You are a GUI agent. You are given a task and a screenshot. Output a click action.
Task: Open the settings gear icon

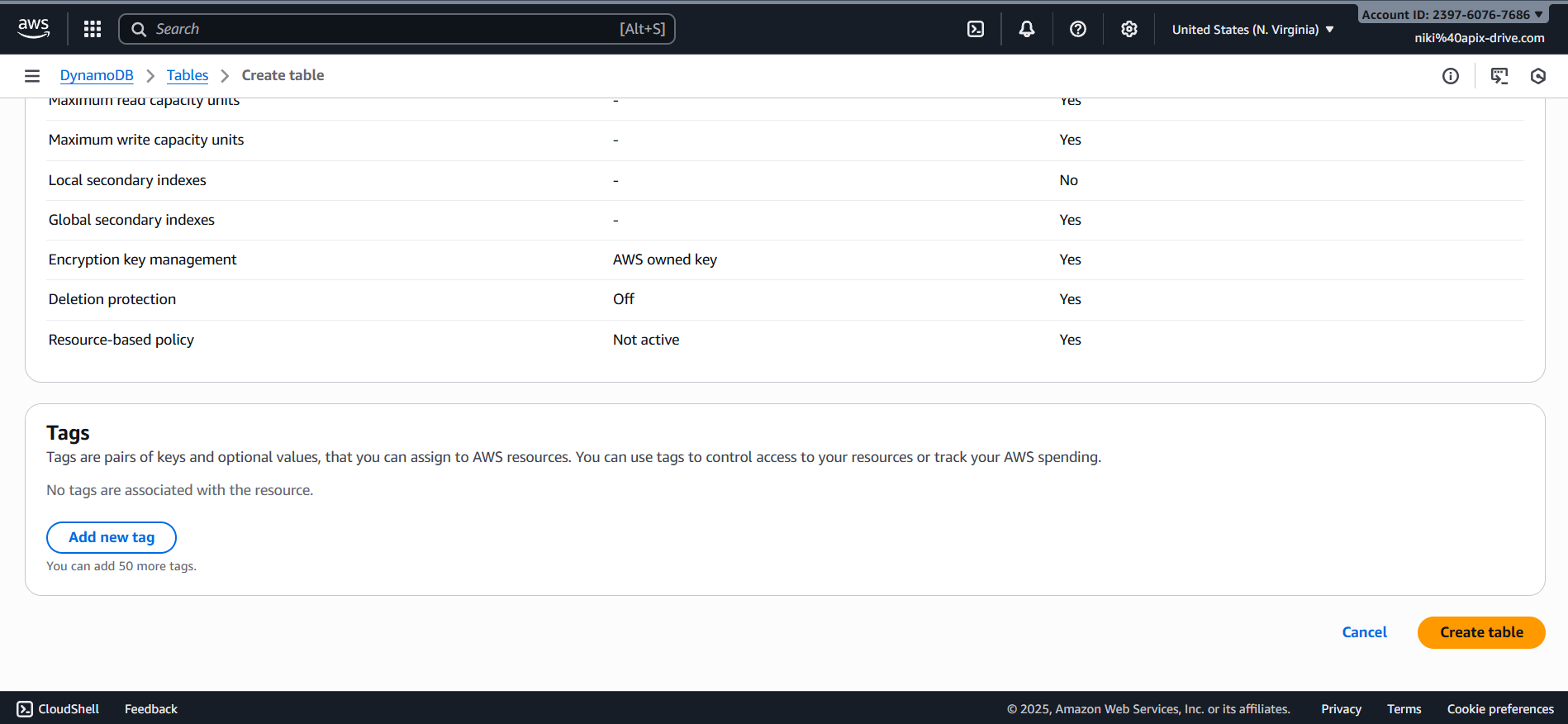click(x=1129, y=29)
